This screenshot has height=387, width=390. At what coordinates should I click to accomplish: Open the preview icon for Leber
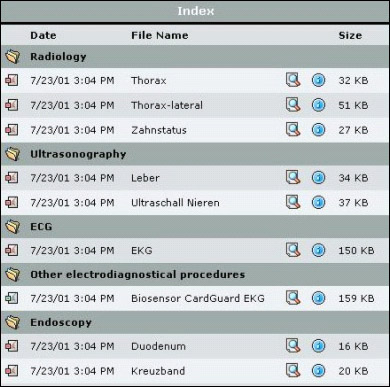293,178
